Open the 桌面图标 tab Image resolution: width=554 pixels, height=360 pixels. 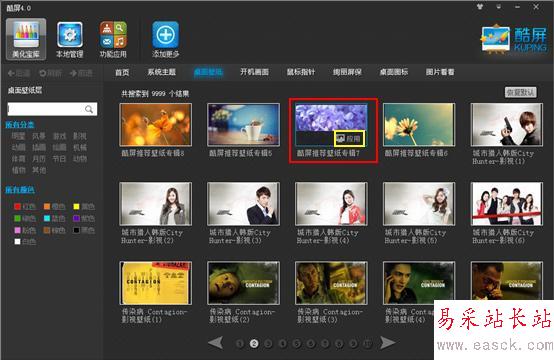(394, 72)
